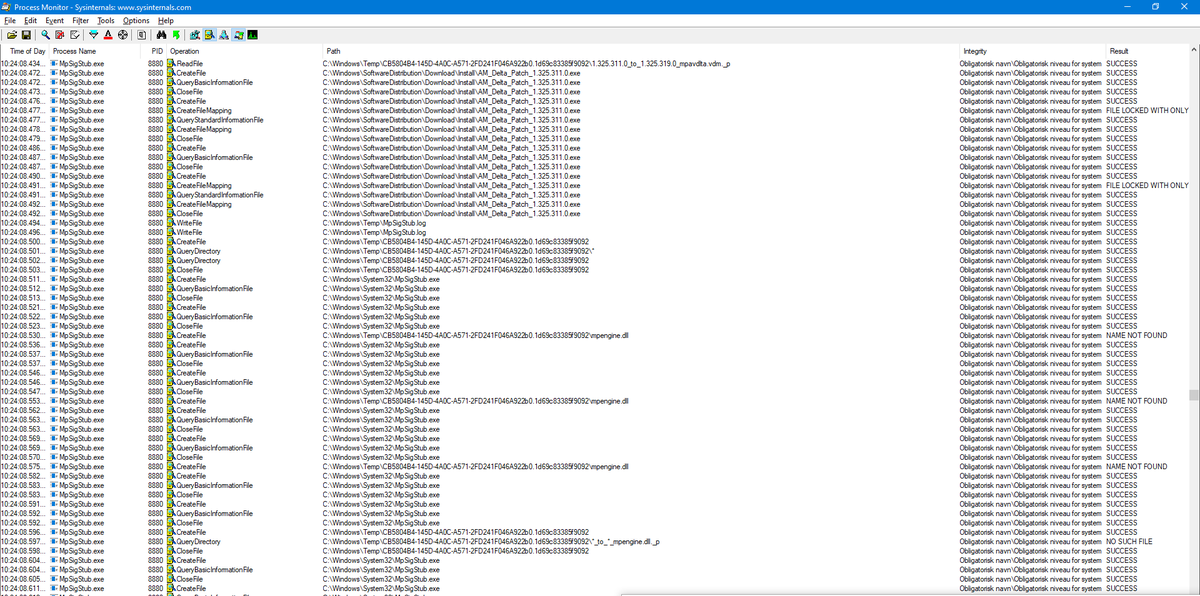The image size is (1200, 596).
Task: Open the Event menu
Action: pos(54,20)
